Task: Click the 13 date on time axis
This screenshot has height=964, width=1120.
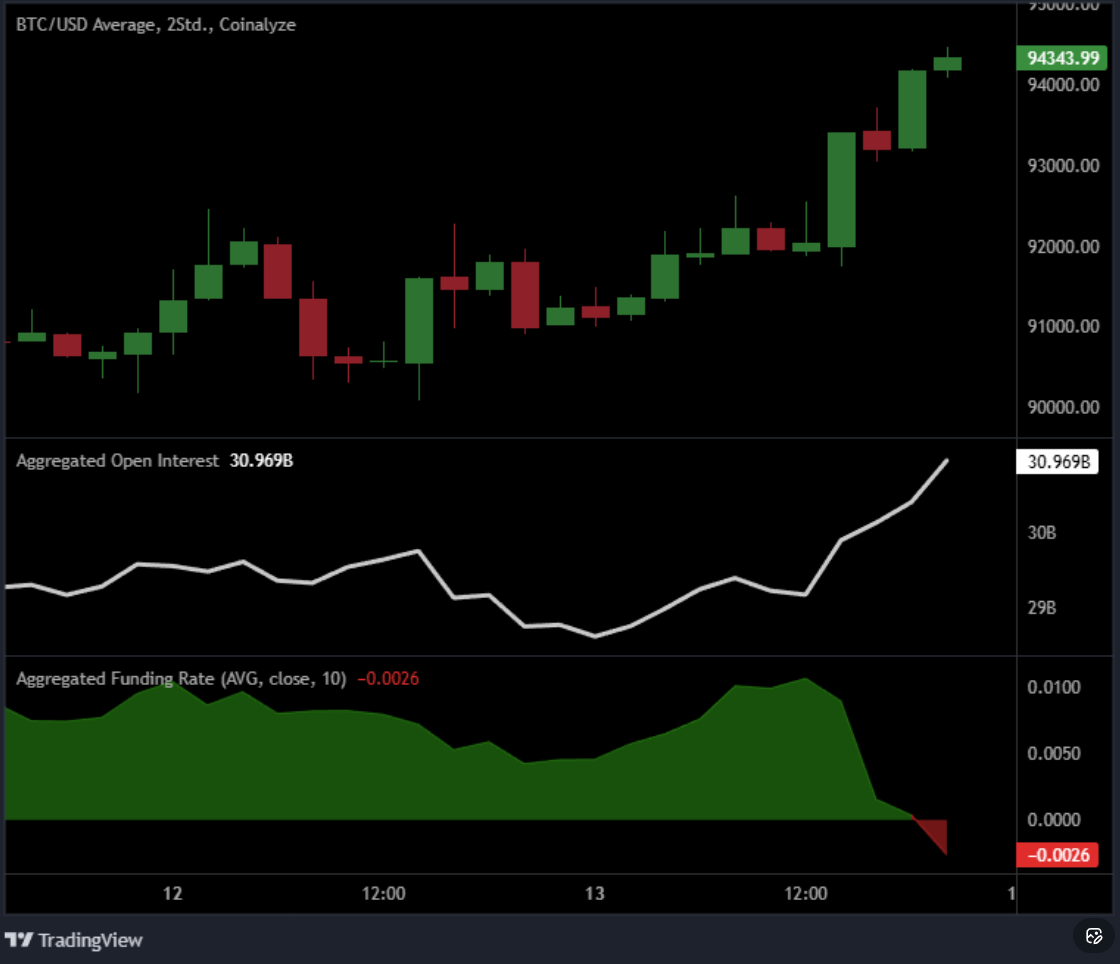Action: click(594, 895)
